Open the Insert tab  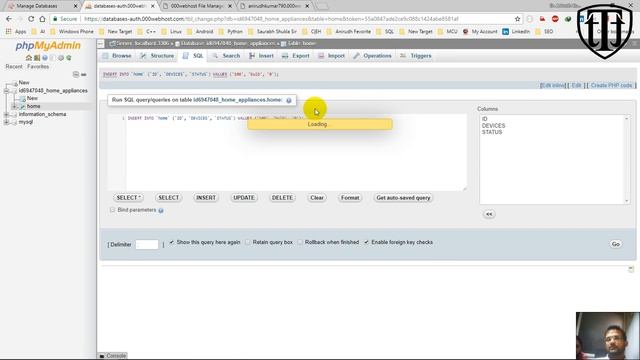[262, 56]
